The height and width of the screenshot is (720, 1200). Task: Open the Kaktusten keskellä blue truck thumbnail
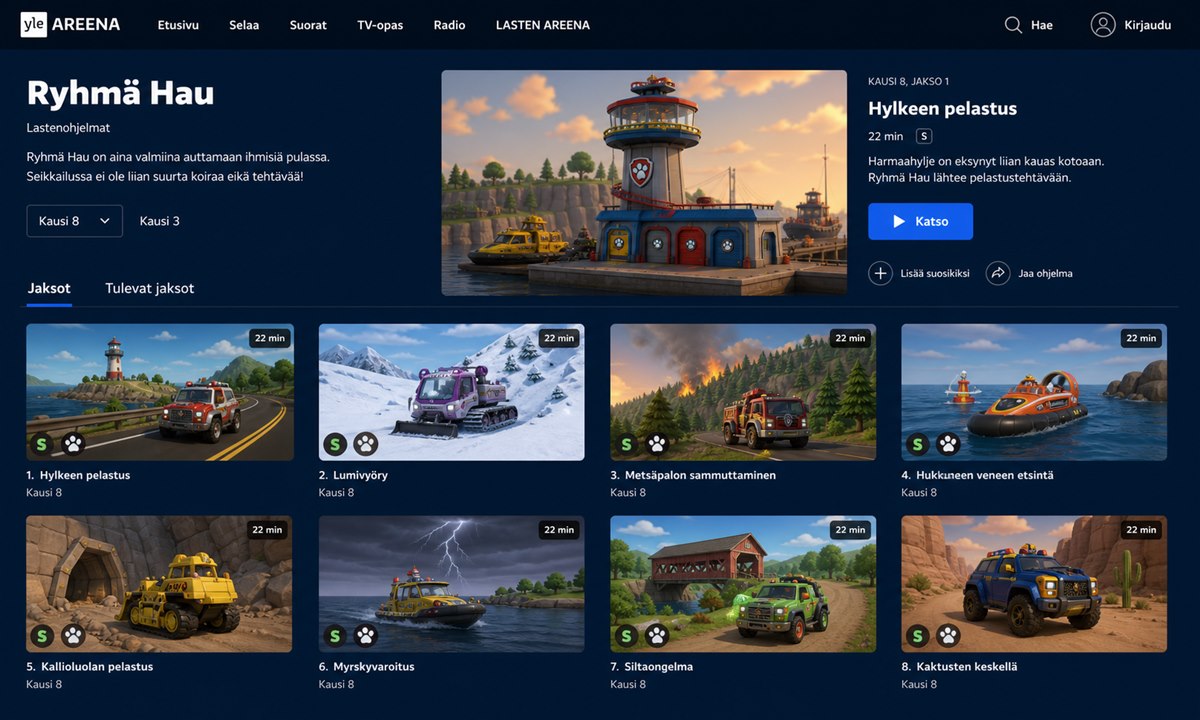pyautogui.click(x=1034, y=584)
